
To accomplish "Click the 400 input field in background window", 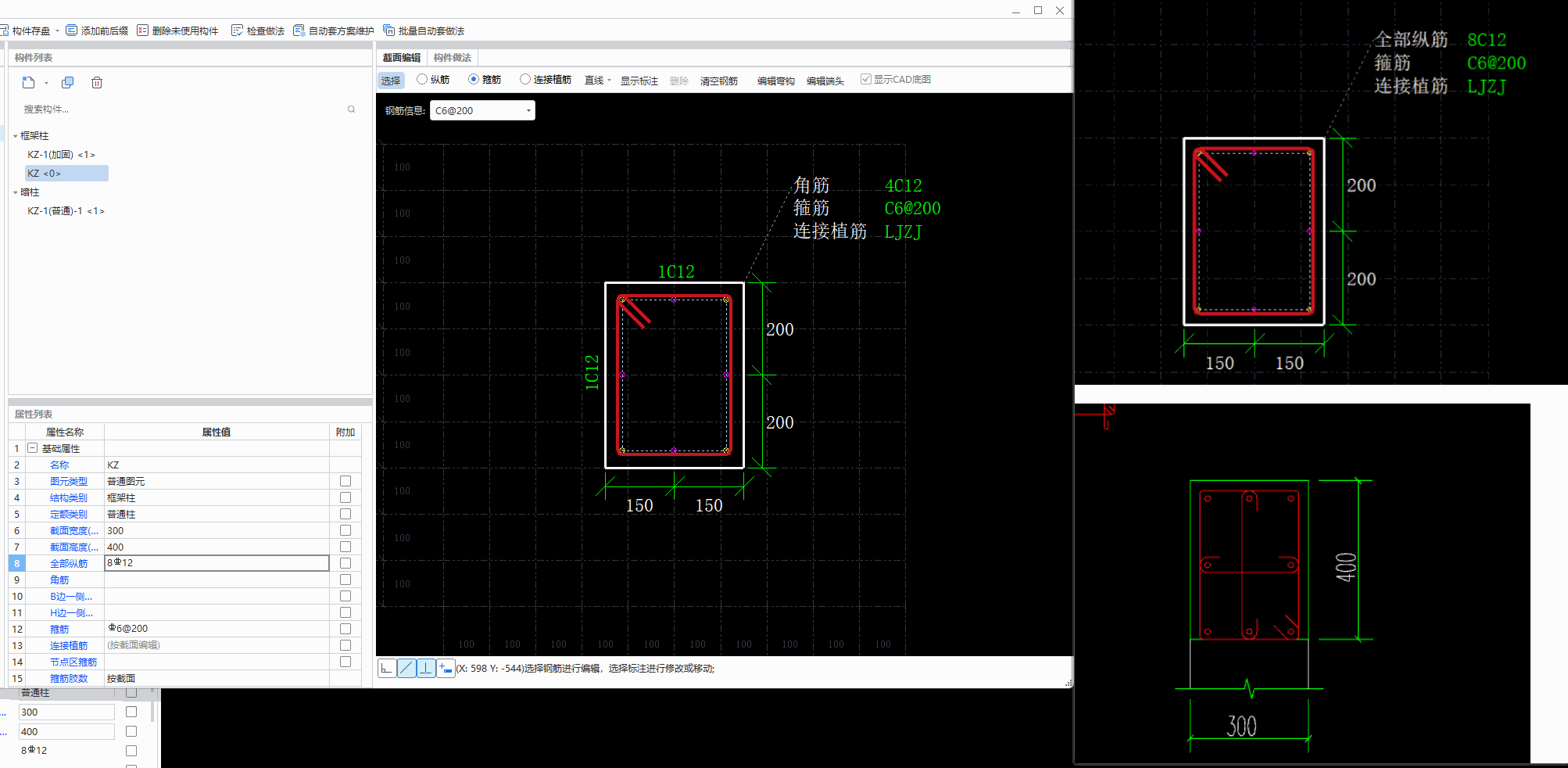I will point(67,731).
